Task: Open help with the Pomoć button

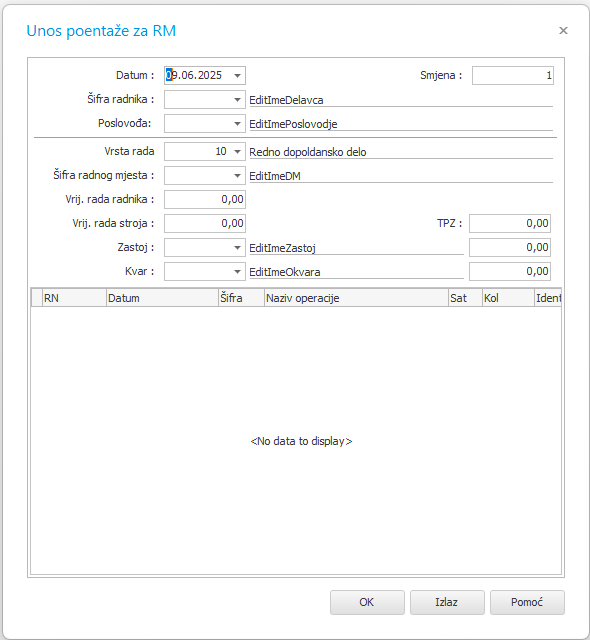Action: (527, 602)
